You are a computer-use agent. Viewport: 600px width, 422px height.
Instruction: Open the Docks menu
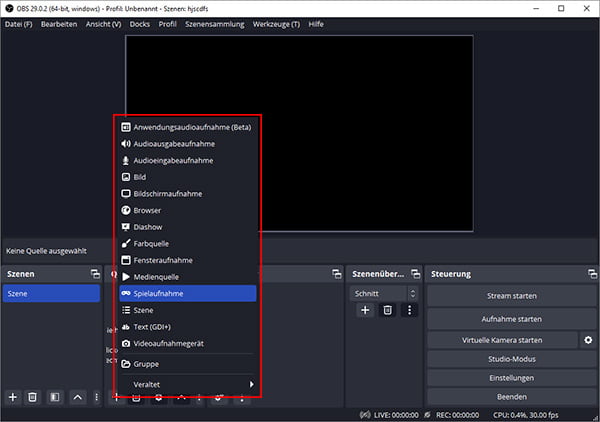click(140, 24)
